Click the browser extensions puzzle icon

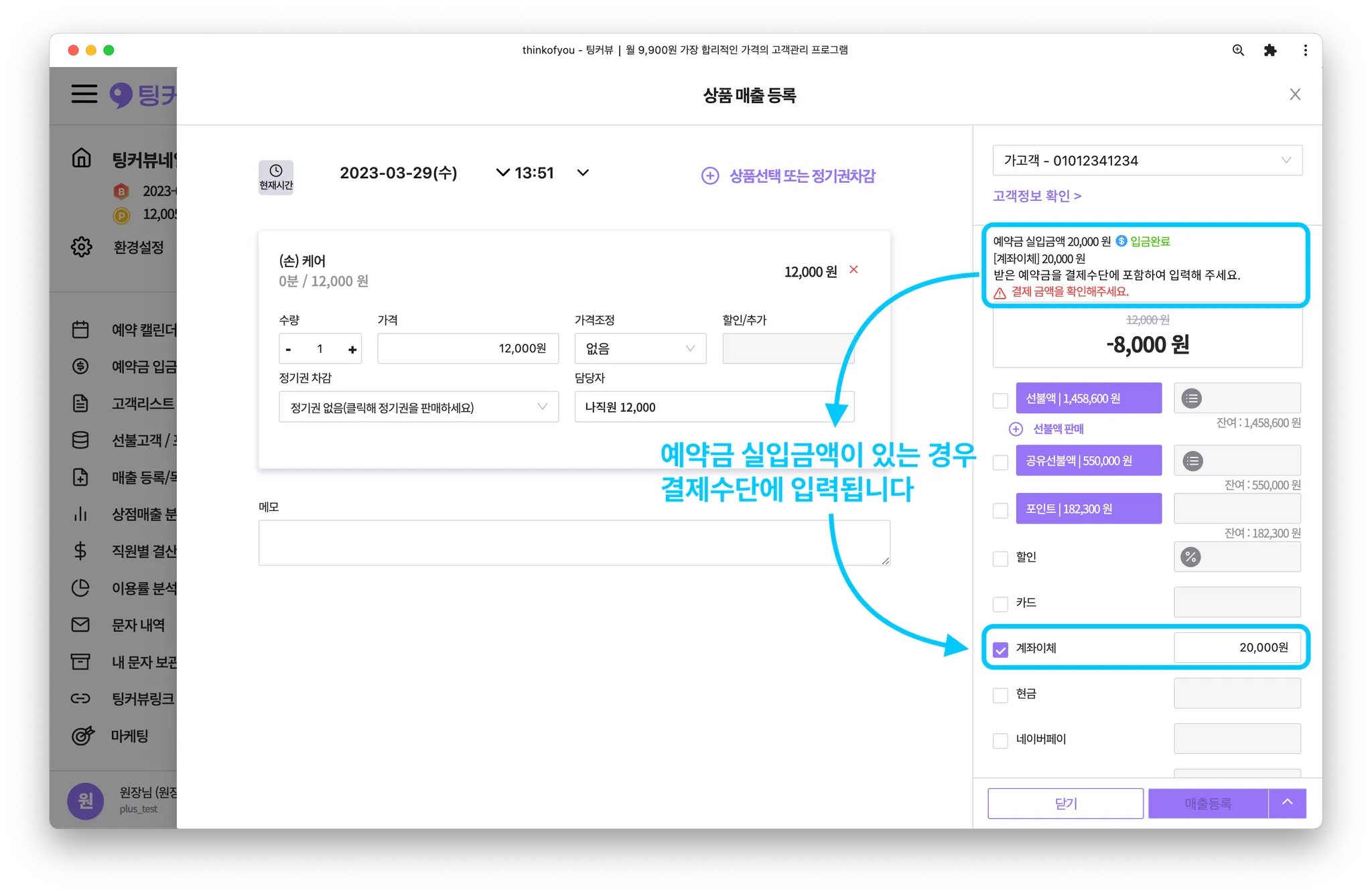[x=1270, y=50]
